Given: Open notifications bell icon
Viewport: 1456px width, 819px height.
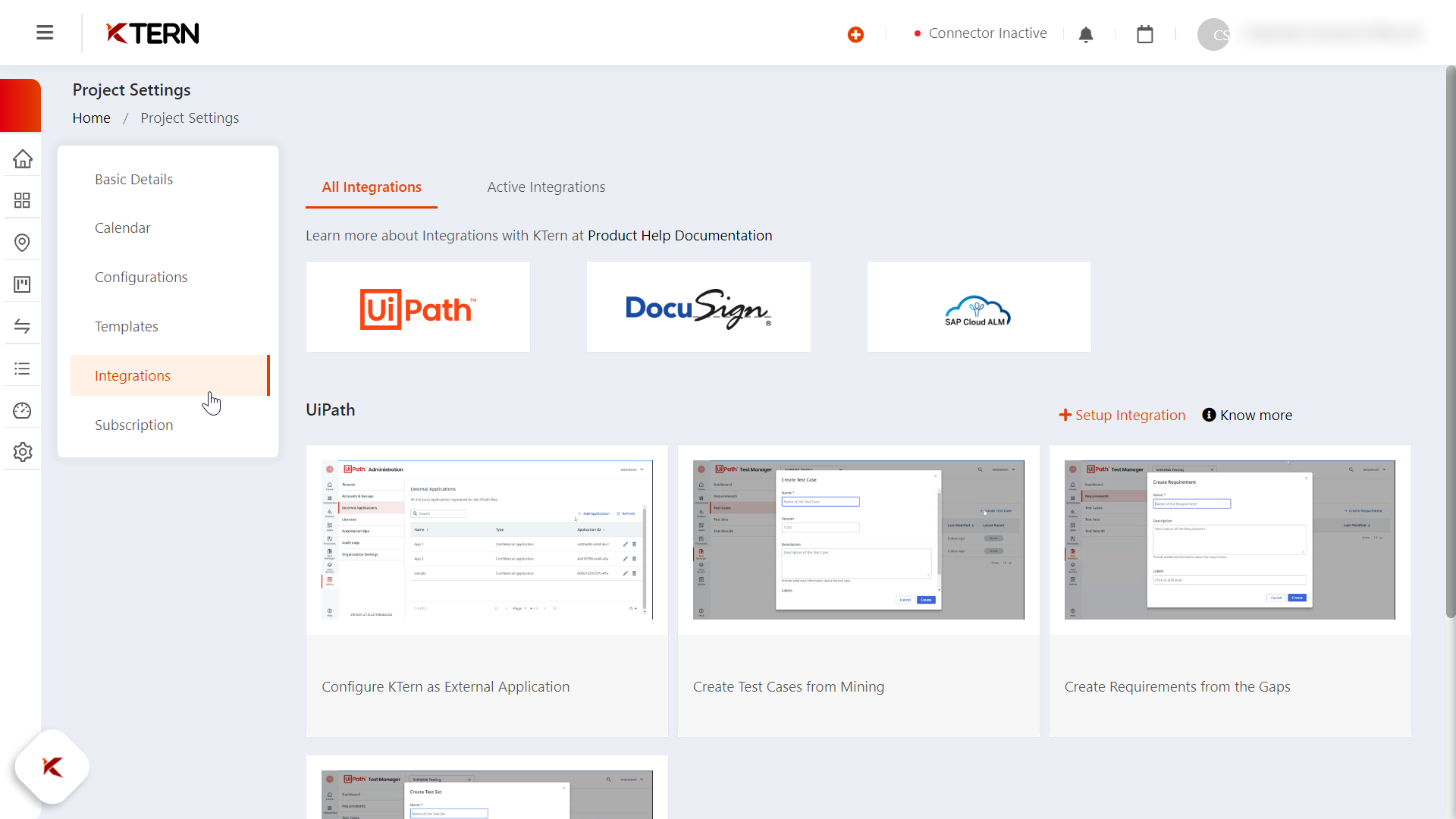Looking at the screenshot, I should point(1086,34).
